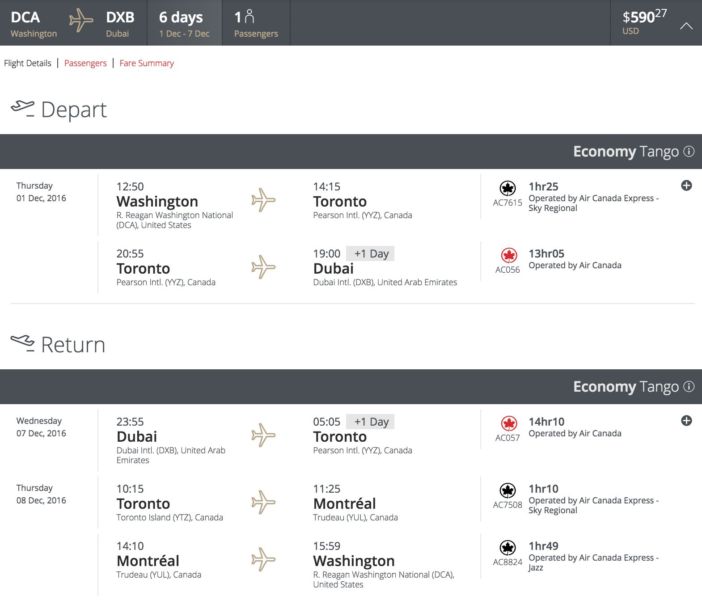Click the plane icon on the Montréal–Washington row
Image resolution: width=702 pixels, height=600 pixels.
(263, 558)
